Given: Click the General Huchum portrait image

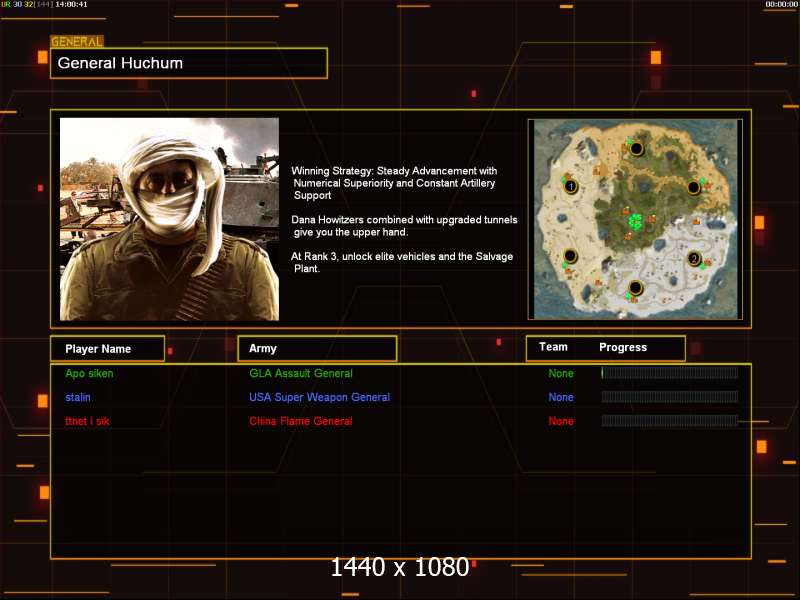Looking at the screenshot, I should [x=169, y=219].
